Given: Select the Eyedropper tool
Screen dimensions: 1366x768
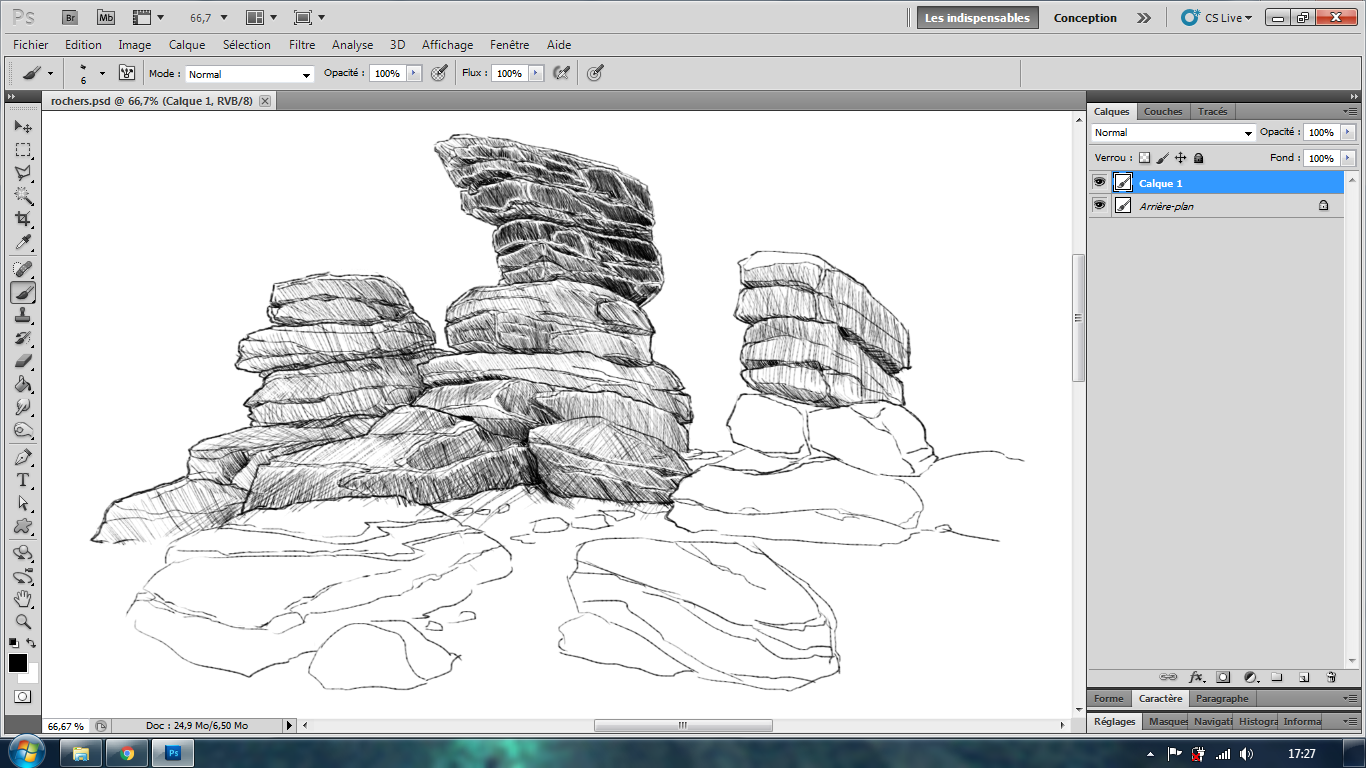Looking at the screenshot, I should (x=23, y=243).
